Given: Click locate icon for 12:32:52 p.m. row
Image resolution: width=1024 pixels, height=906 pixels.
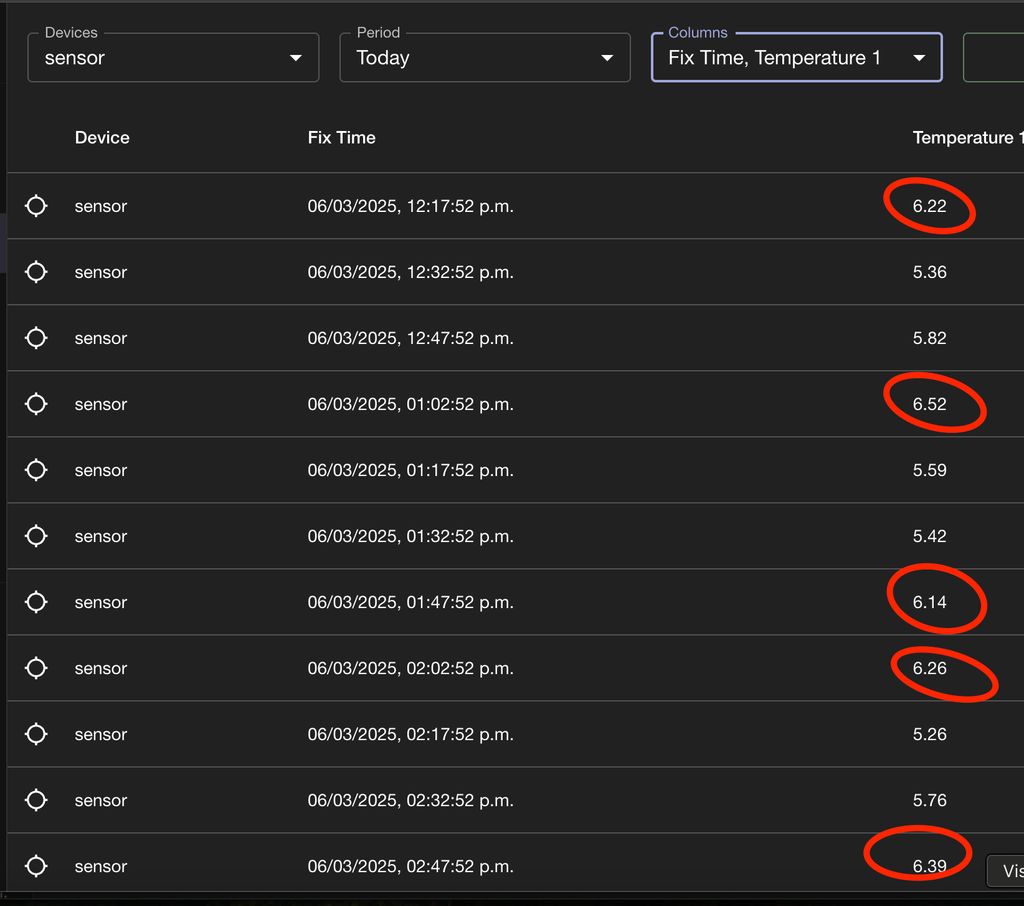Looking at the screenshot, I should [36, 272].
